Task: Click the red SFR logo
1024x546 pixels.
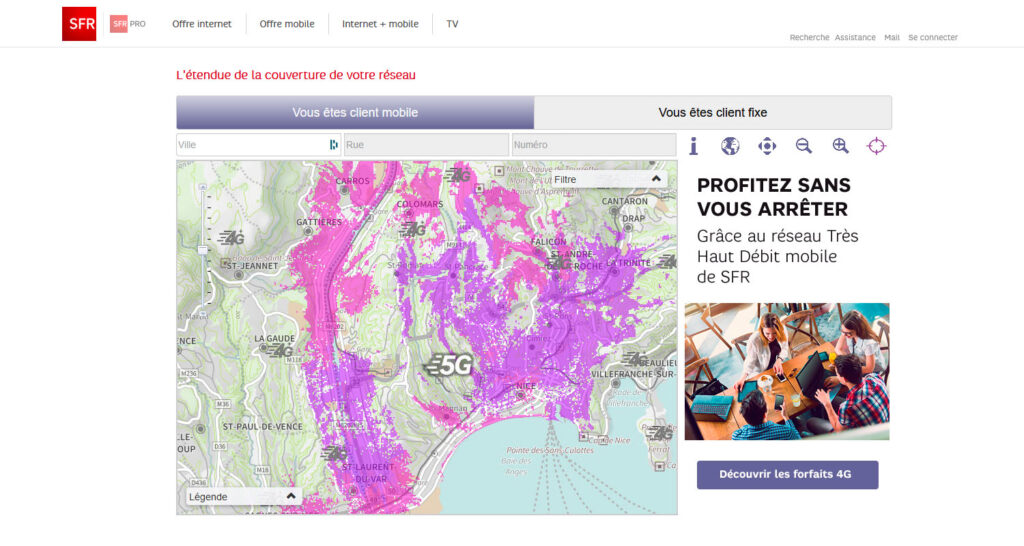Action: pyautogui.click(x=79, y=24)
